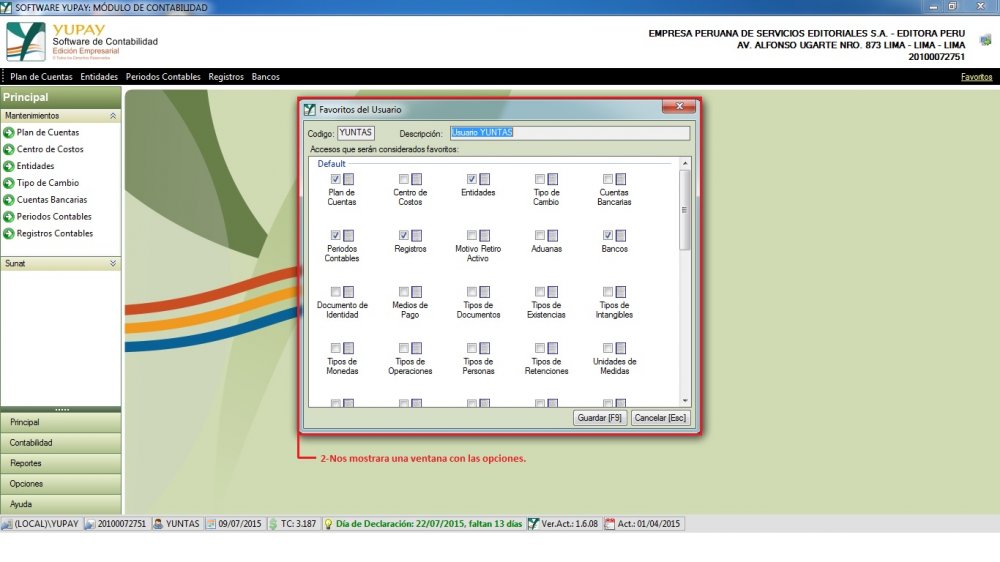The width and height of the screenshot is (1000, 562).
Task: Uncheck the Bancos favorite checkbox
Action: [x=608, y=235]
